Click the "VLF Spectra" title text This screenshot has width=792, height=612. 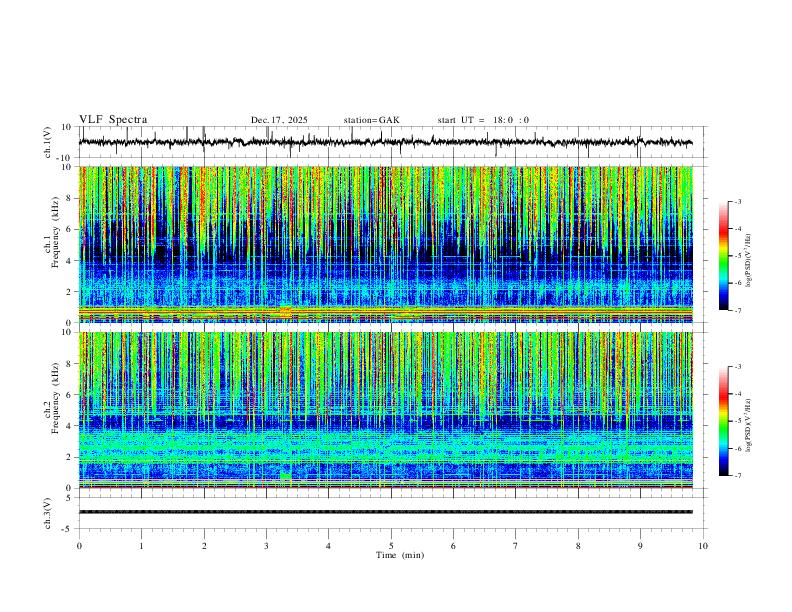coord(113,120)
